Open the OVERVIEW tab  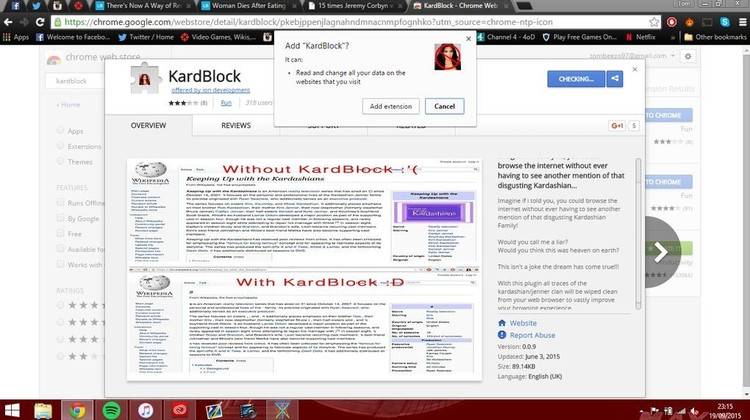148,125
